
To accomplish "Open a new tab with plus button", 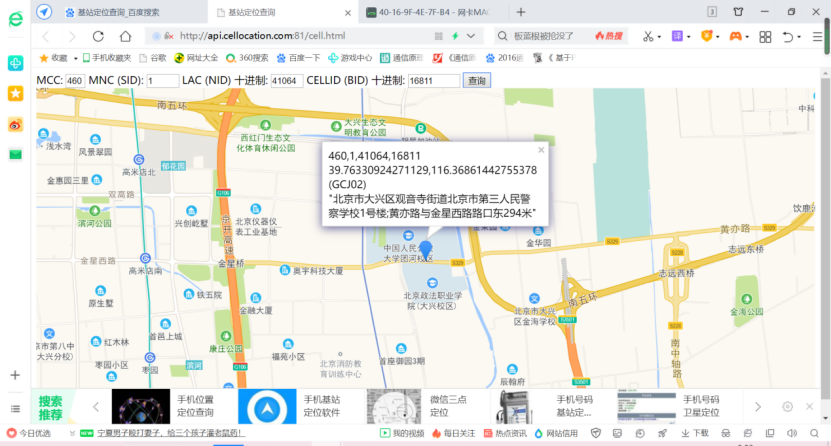I will [521, 12].
